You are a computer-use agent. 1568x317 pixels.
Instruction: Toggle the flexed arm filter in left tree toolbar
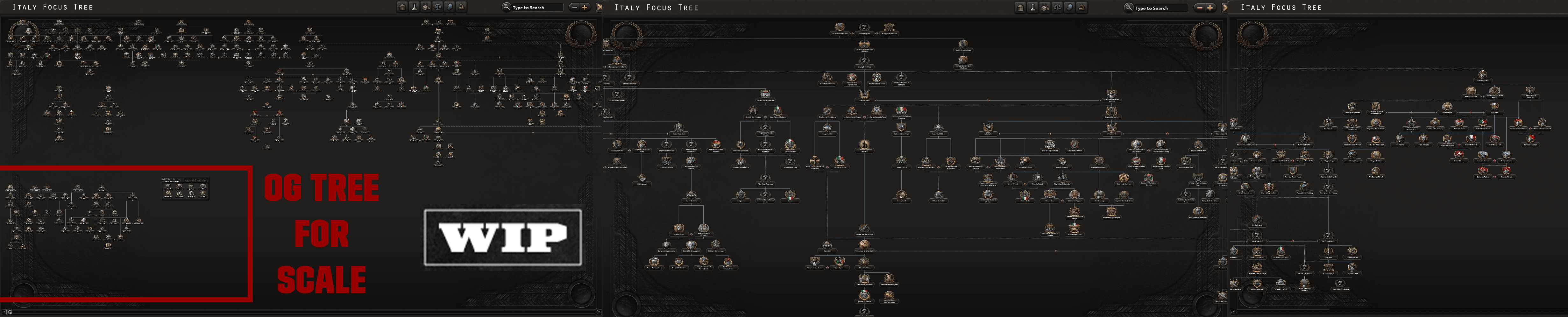click(461, 7)
